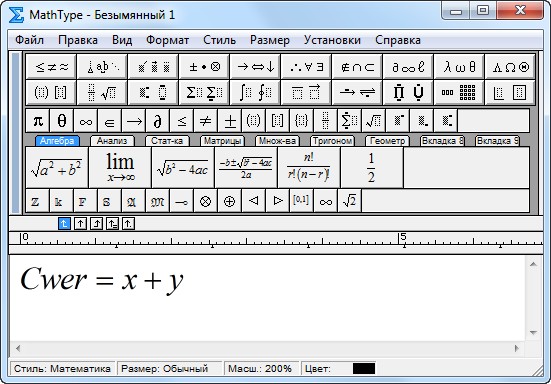Insert right arrow symbol in small bar
The width and height of the screenshot is (551, 384).
point(134,121)
